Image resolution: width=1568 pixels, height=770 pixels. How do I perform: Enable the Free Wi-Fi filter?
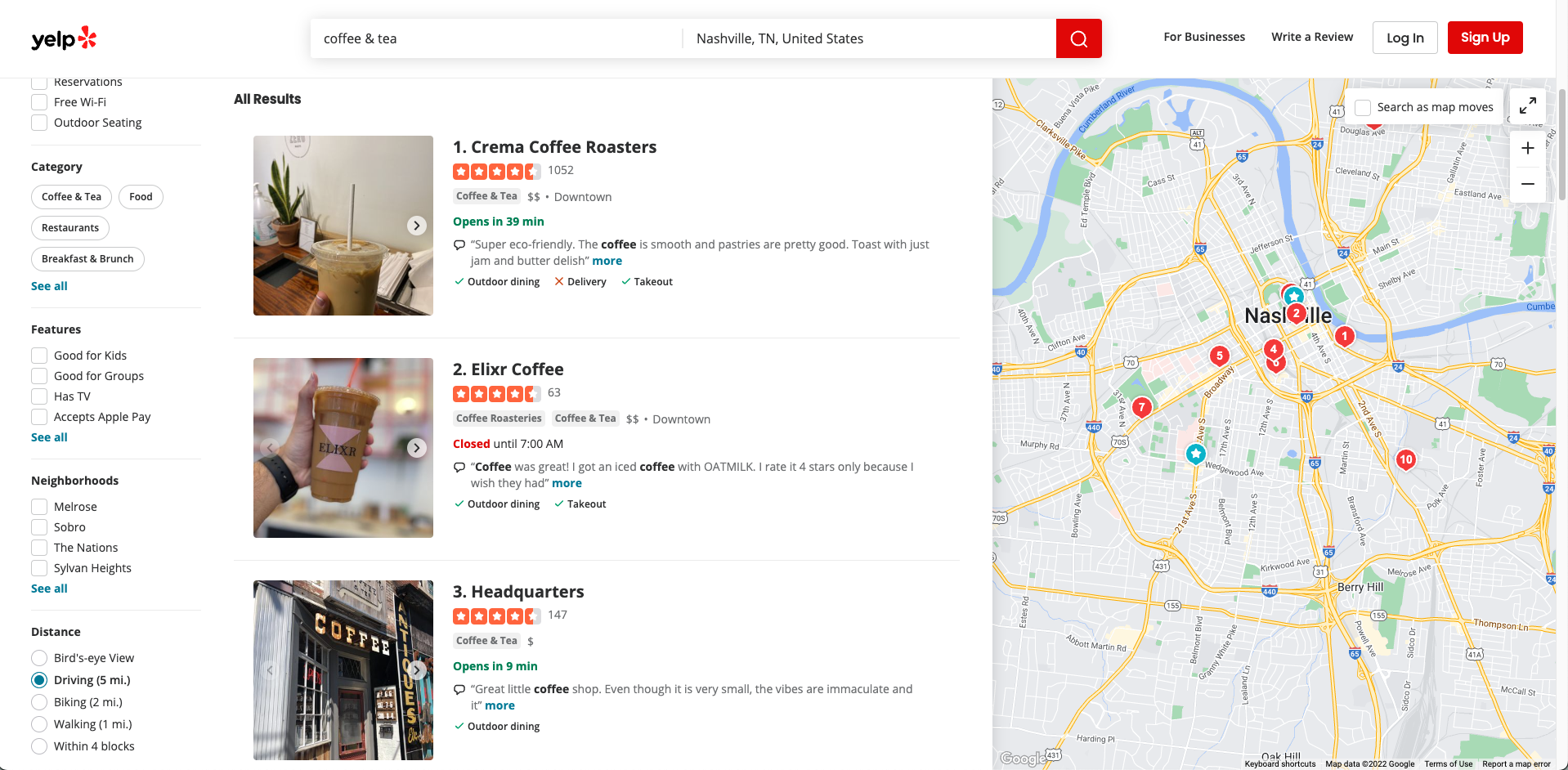coord(39,102)
